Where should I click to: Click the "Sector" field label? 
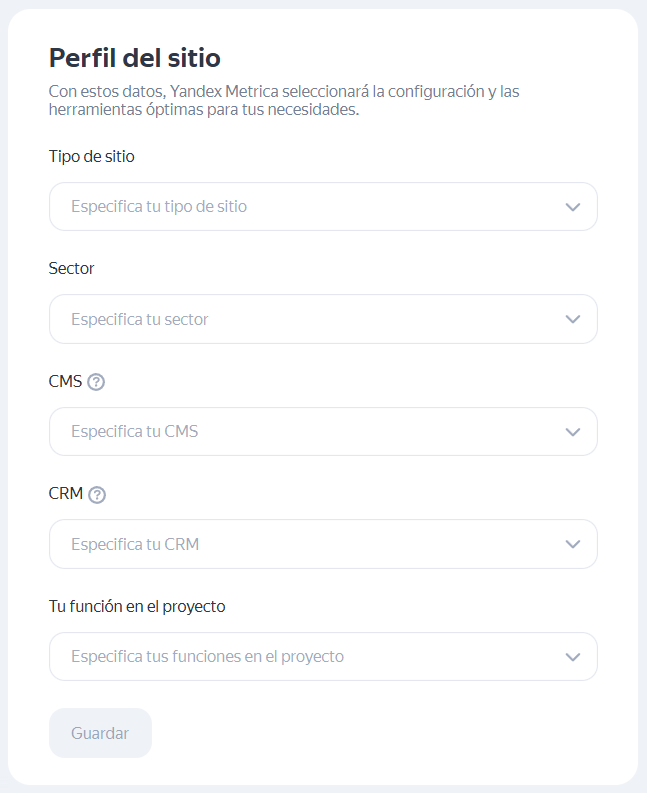tap(71, 268)
